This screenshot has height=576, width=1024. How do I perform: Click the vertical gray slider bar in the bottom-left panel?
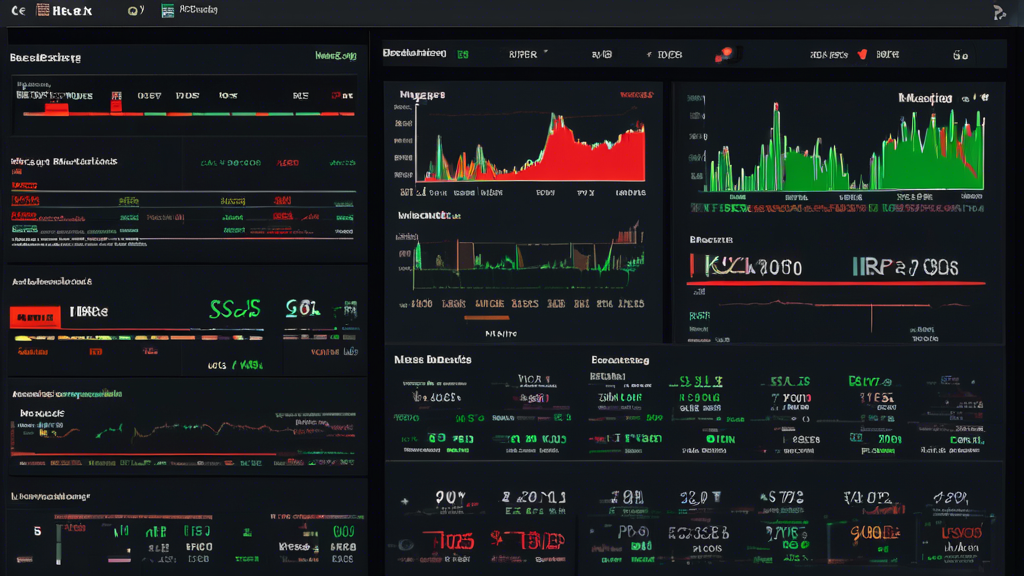click(x=58, y=543)
